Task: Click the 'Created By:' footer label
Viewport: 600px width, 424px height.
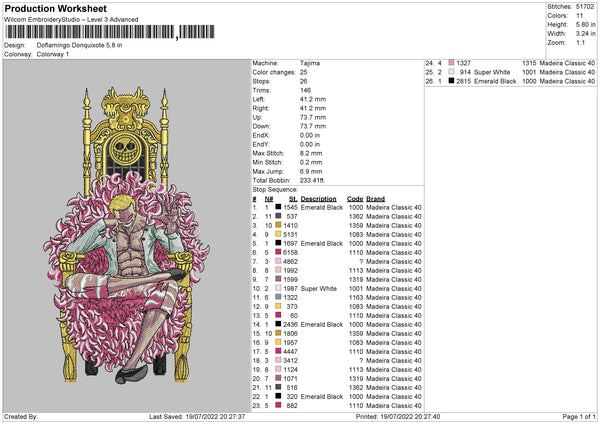Action: point(21,417)
